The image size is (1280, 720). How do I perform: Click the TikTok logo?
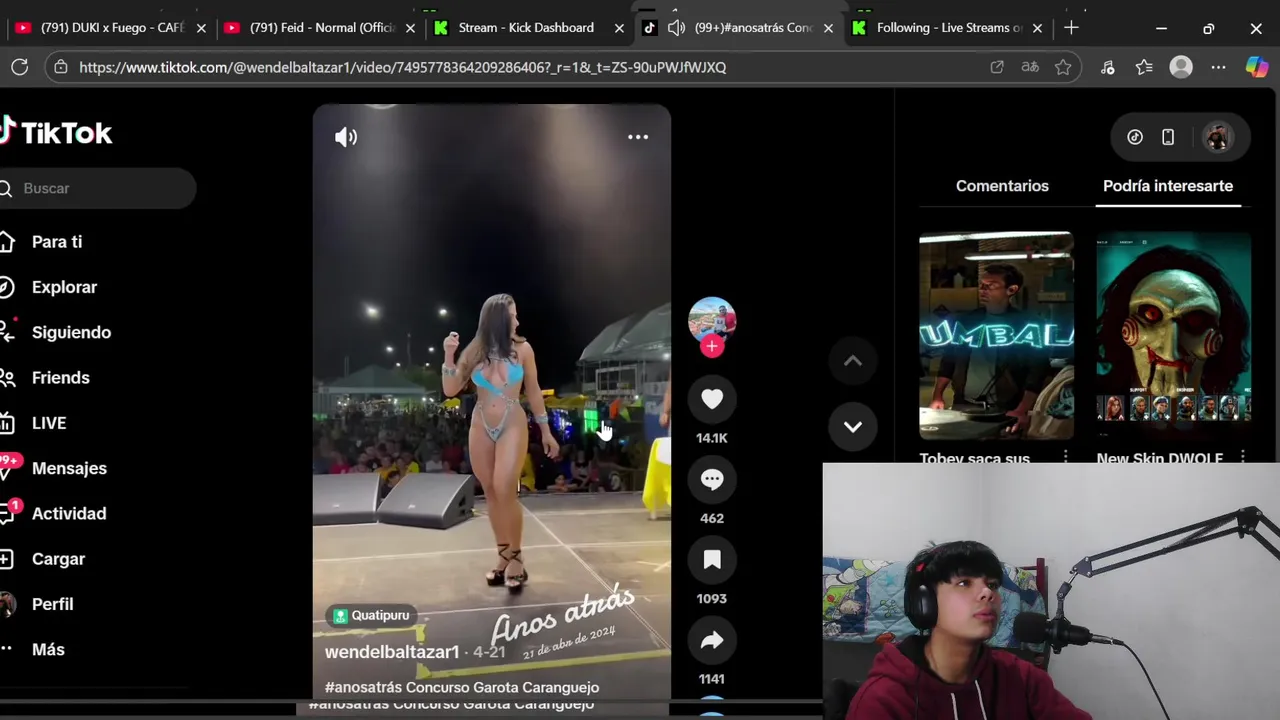57,132
